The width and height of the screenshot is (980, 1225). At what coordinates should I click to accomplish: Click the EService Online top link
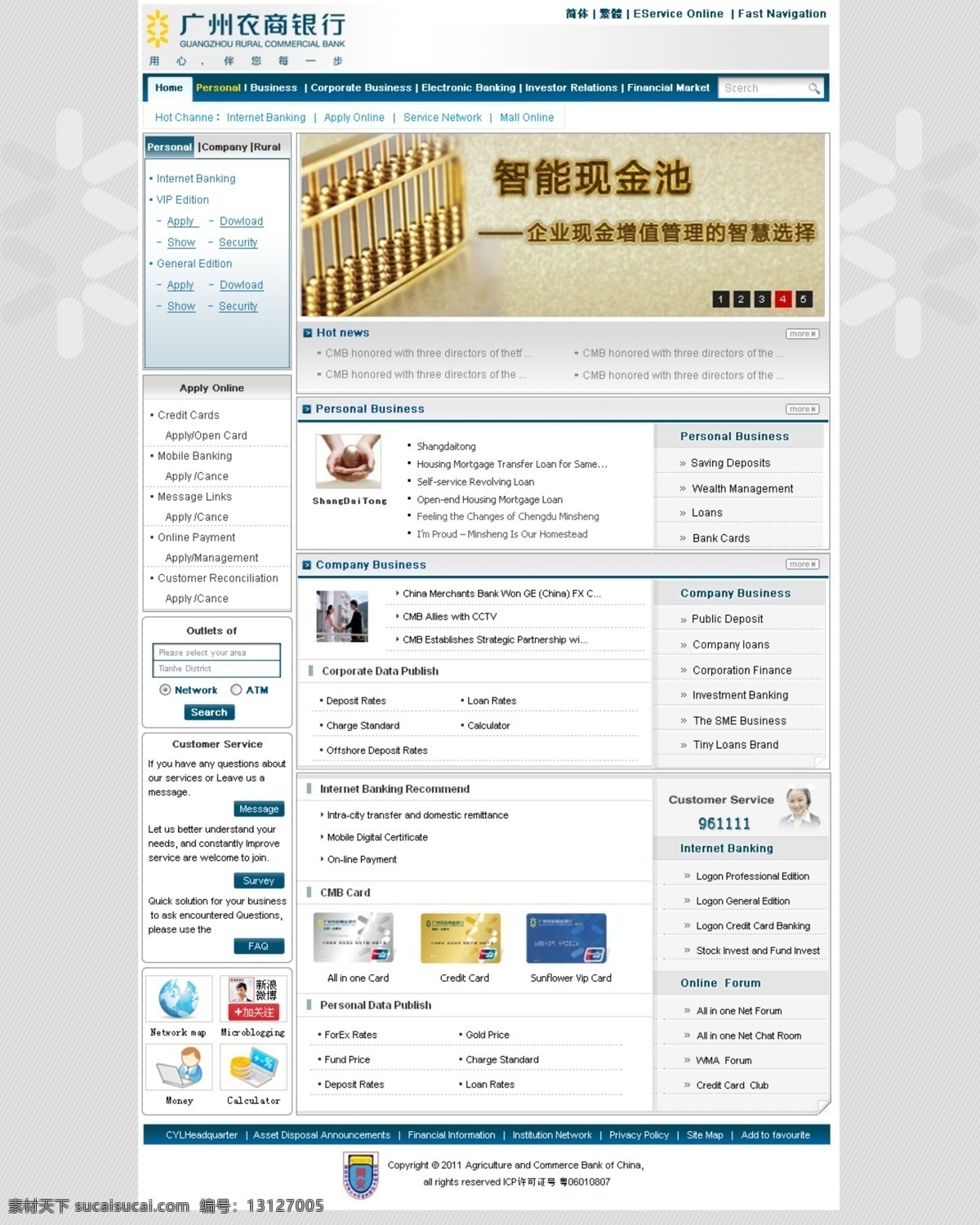[x=678, y=14]
